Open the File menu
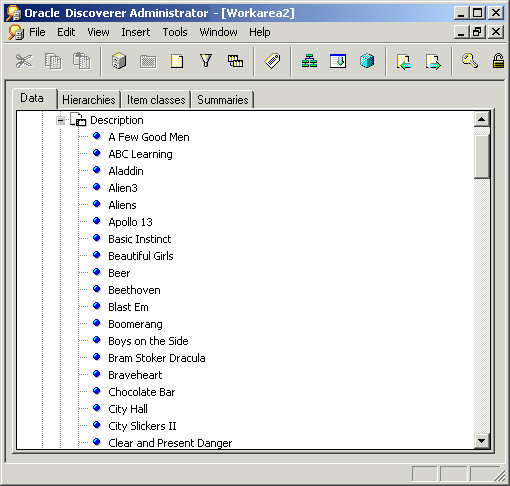 coord(37,32)
